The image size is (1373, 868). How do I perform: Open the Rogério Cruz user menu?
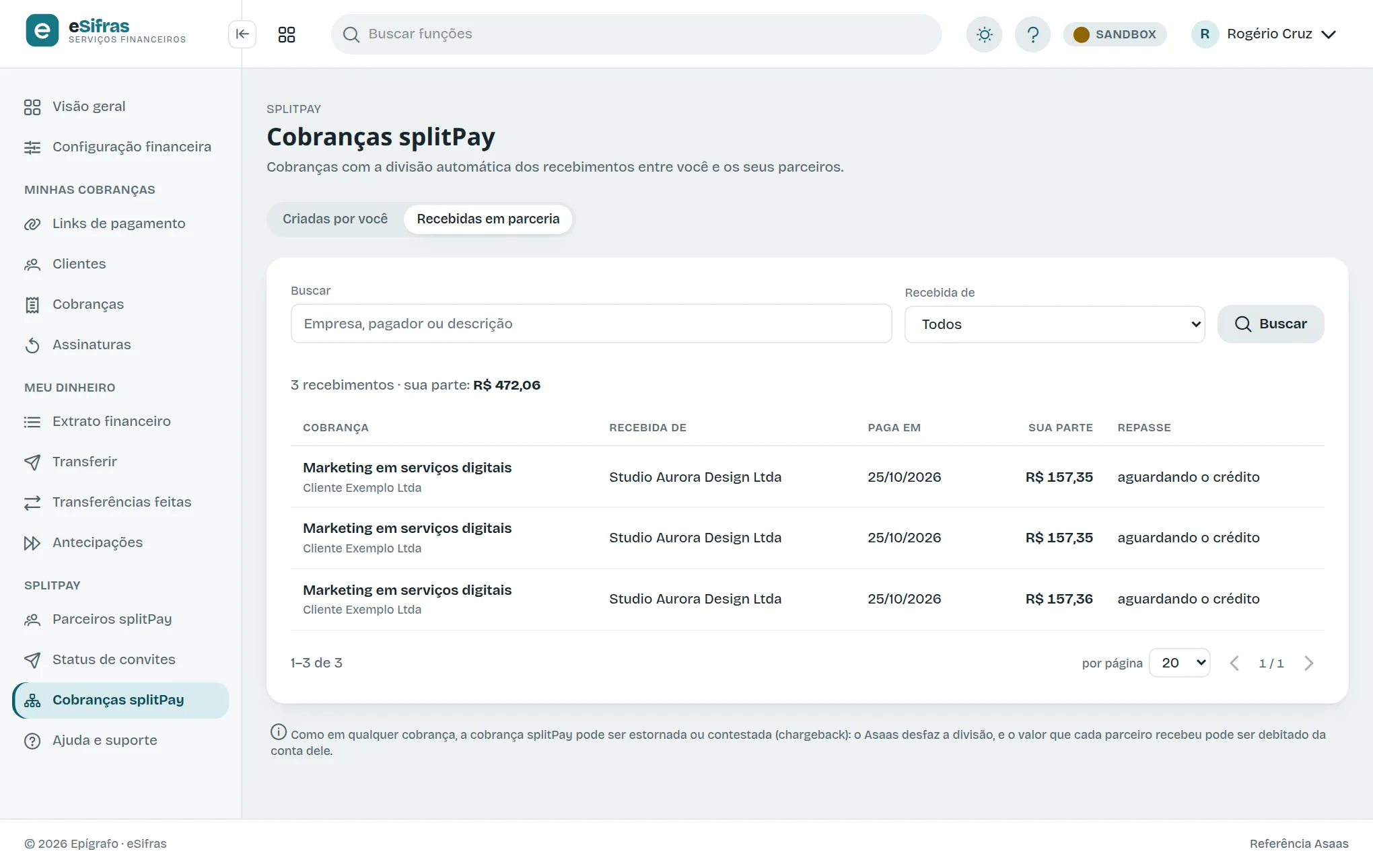point(1265,34)
